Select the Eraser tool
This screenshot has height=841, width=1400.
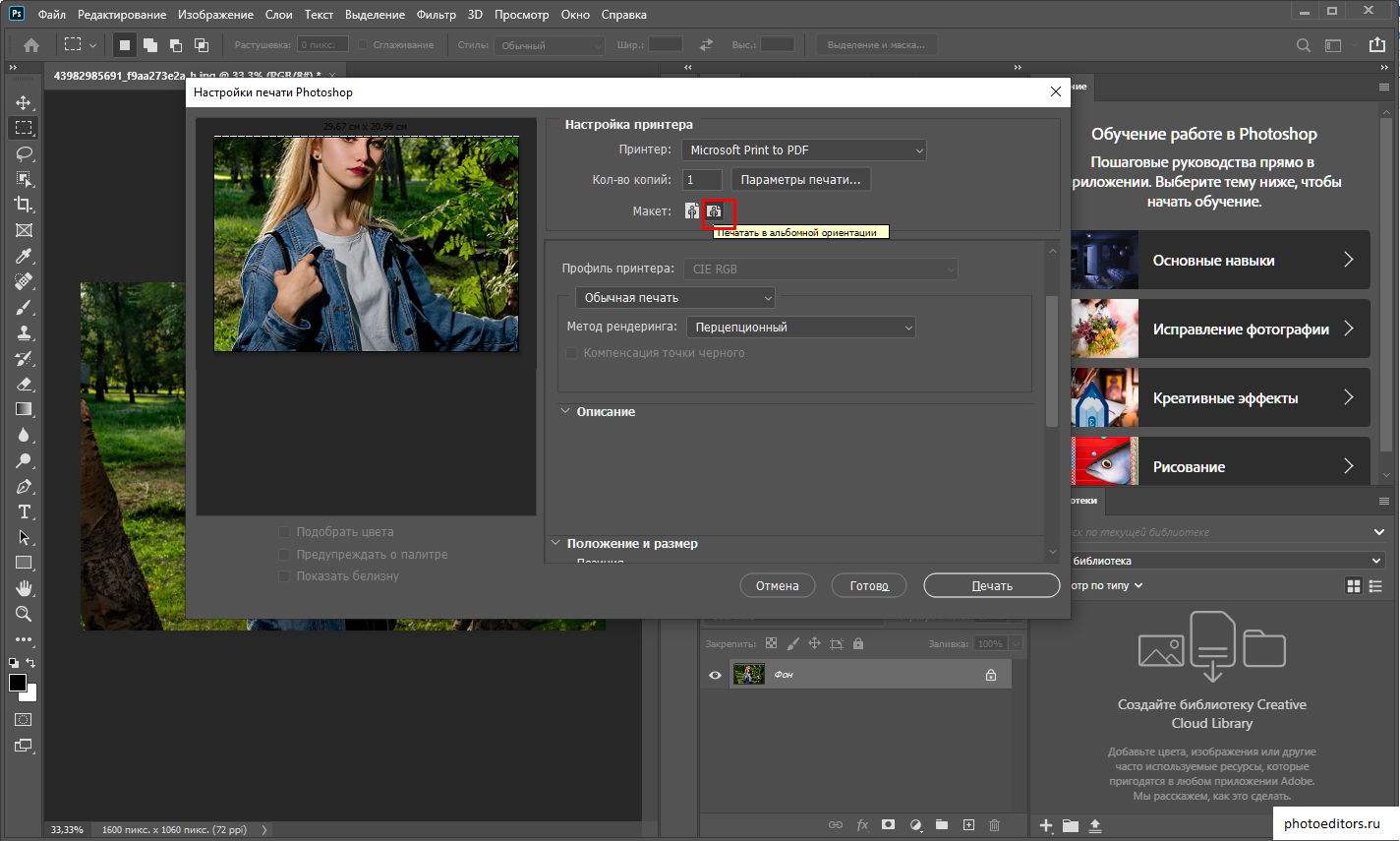click(24, 384)
